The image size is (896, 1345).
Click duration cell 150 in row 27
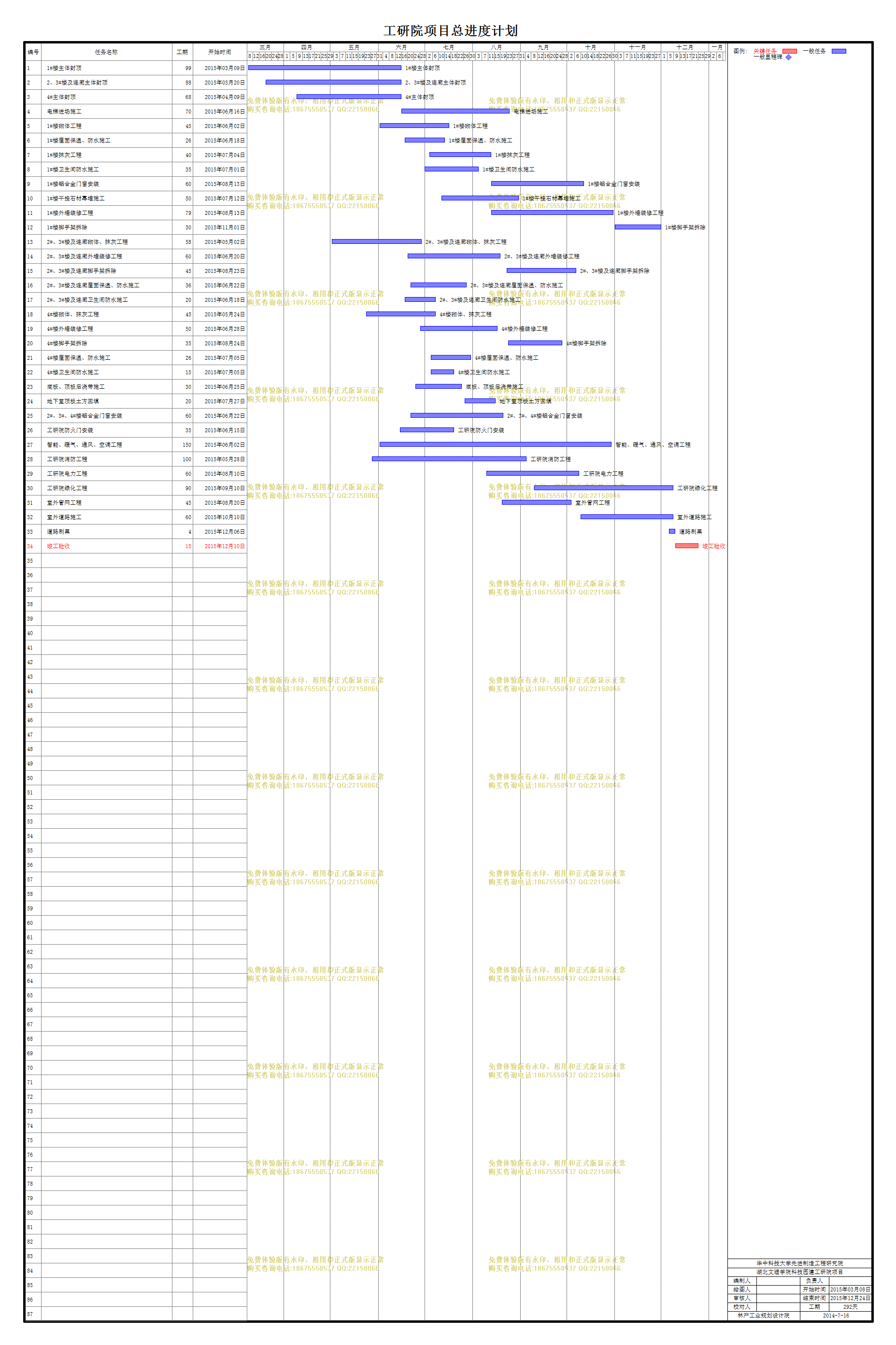[182, 444]
